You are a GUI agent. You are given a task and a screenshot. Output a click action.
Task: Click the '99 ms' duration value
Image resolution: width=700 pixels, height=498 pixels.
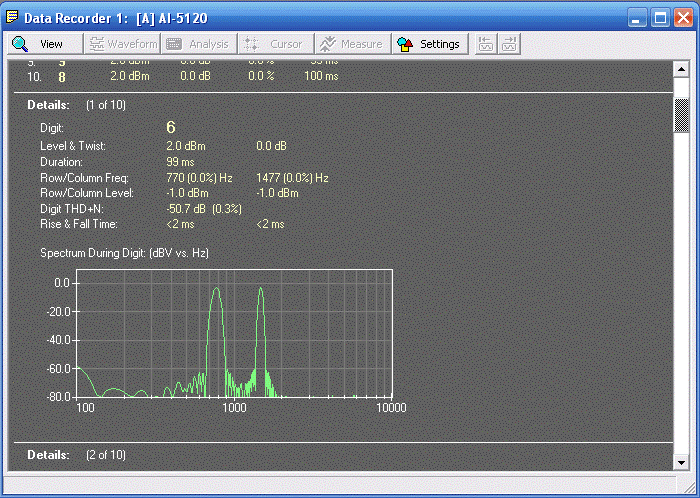pyautogui.click(x=180, y=162)
